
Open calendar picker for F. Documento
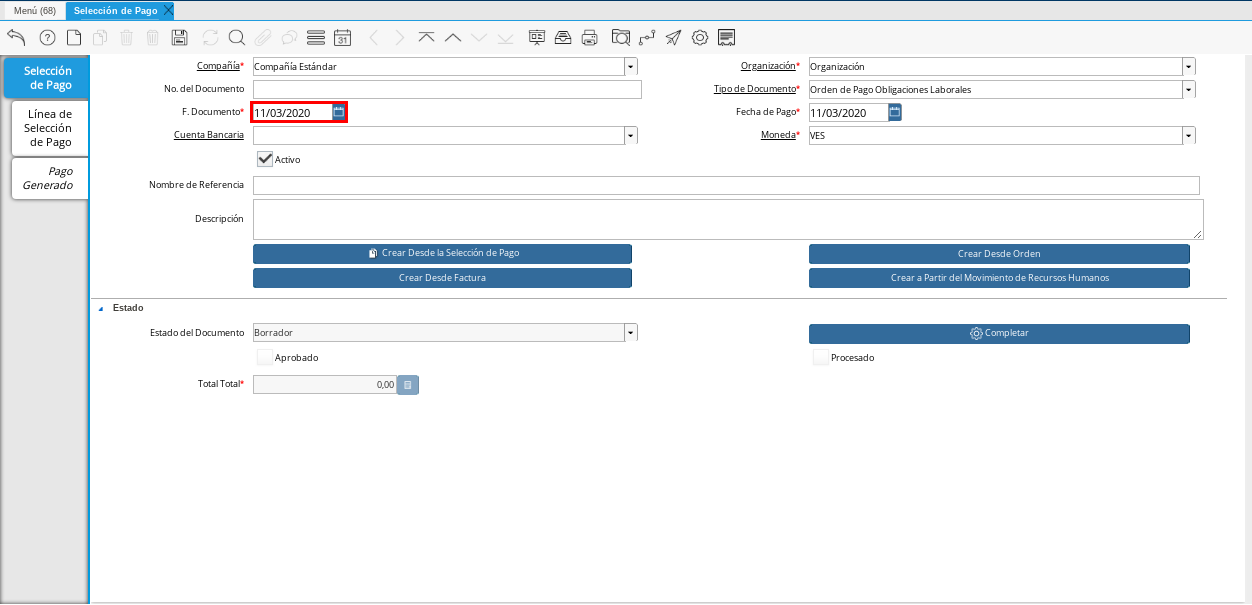[x=339, y=113]
